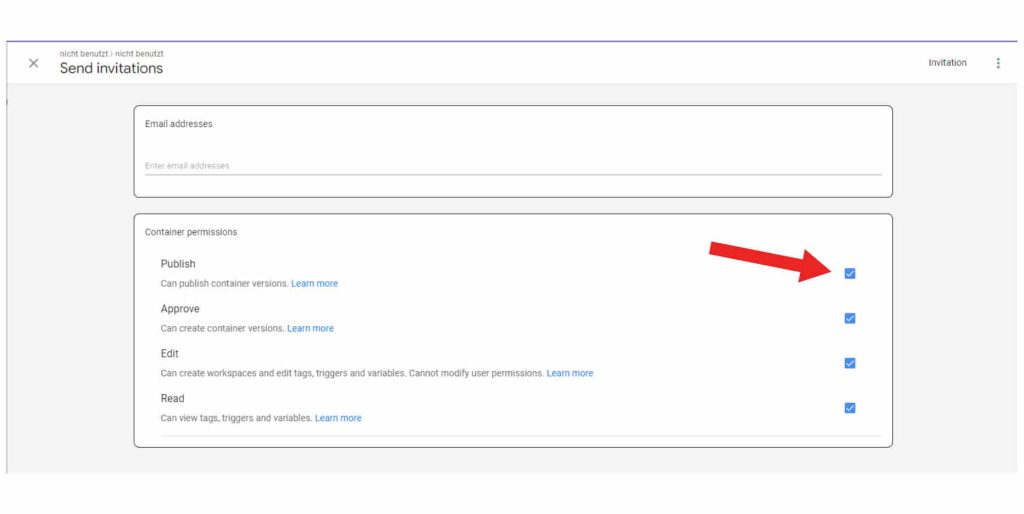
Task: Select the Edit permission label
Action: (x=170, y=354)
